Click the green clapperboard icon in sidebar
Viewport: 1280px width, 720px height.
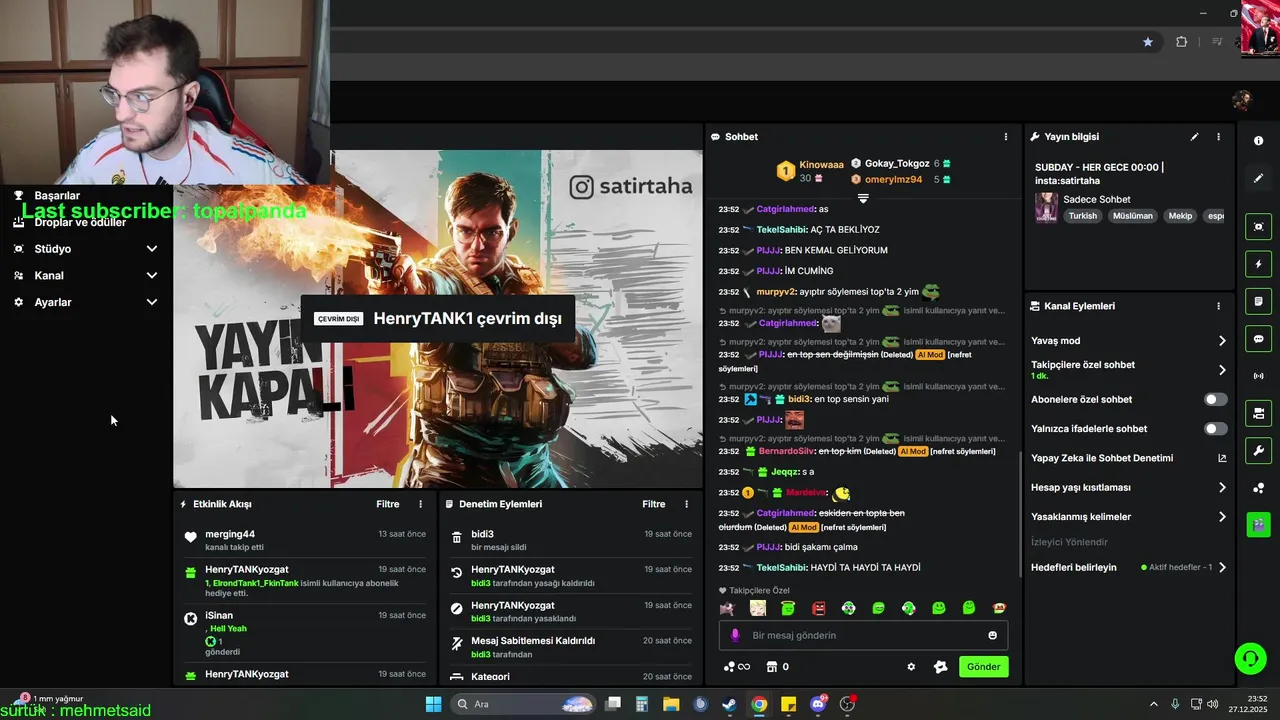click(1258, 524)
